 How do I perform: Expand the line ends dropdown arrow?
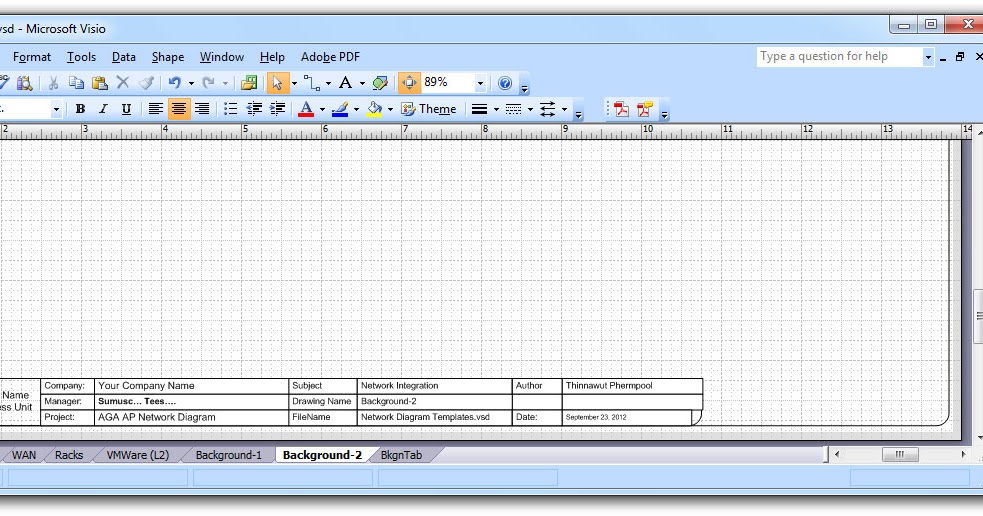564,110
